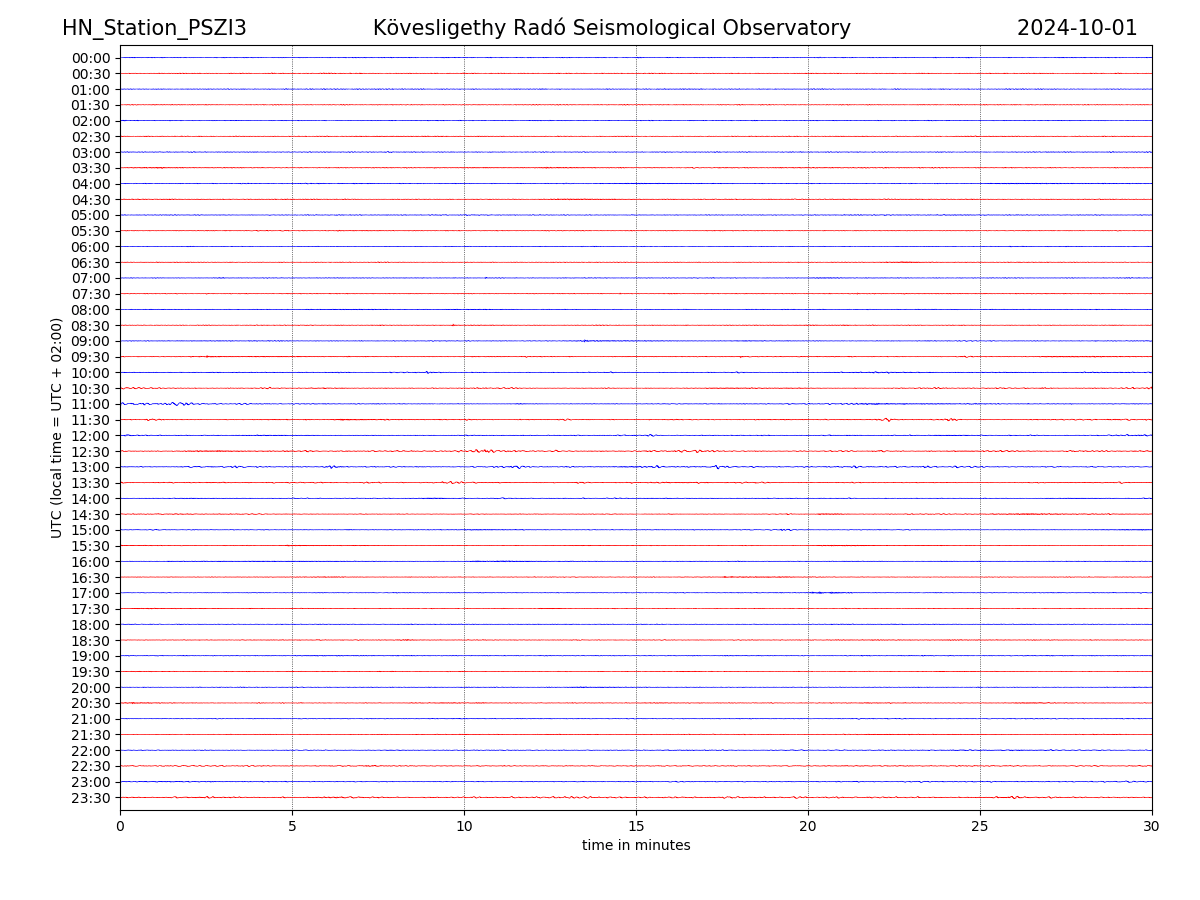This screenshot has height=900, width=1200.
Task: Click the 06:30 time row label
Action: coord(91,263)
